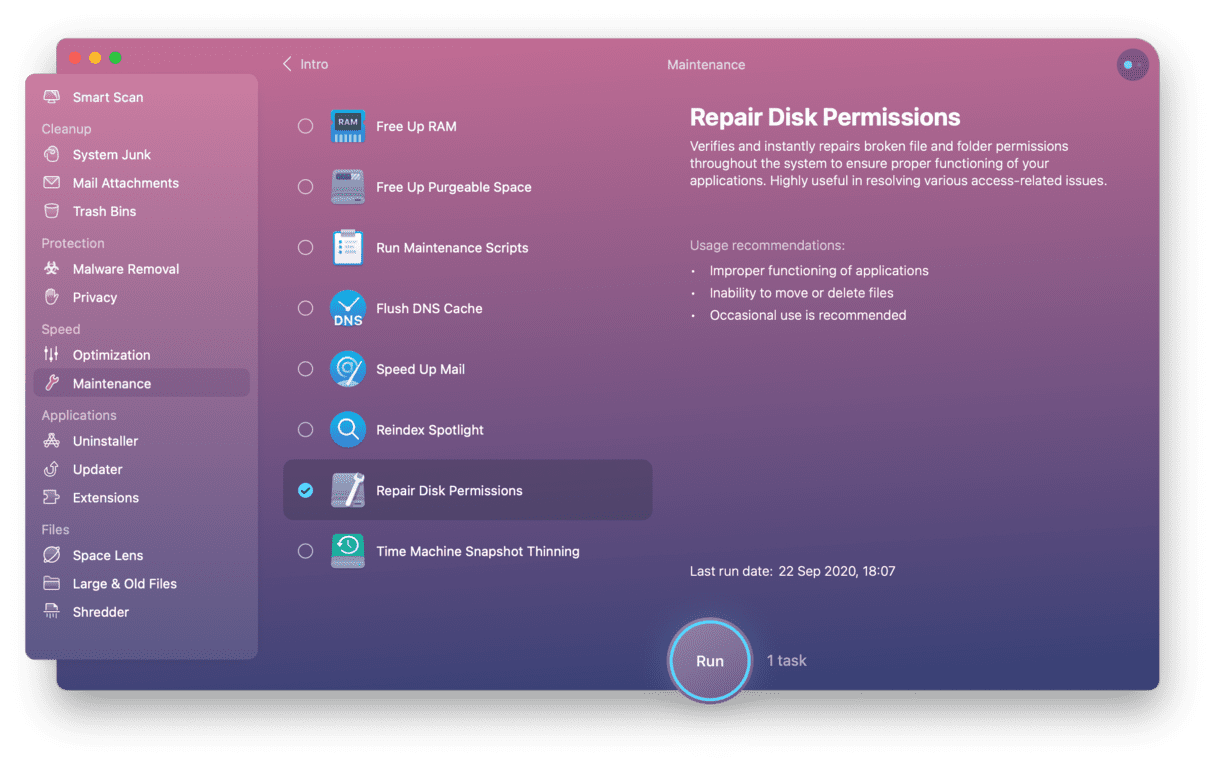Screen dimensions: 1216x765
Task: Open the Uninstaller module label
Action: point(105,441)
